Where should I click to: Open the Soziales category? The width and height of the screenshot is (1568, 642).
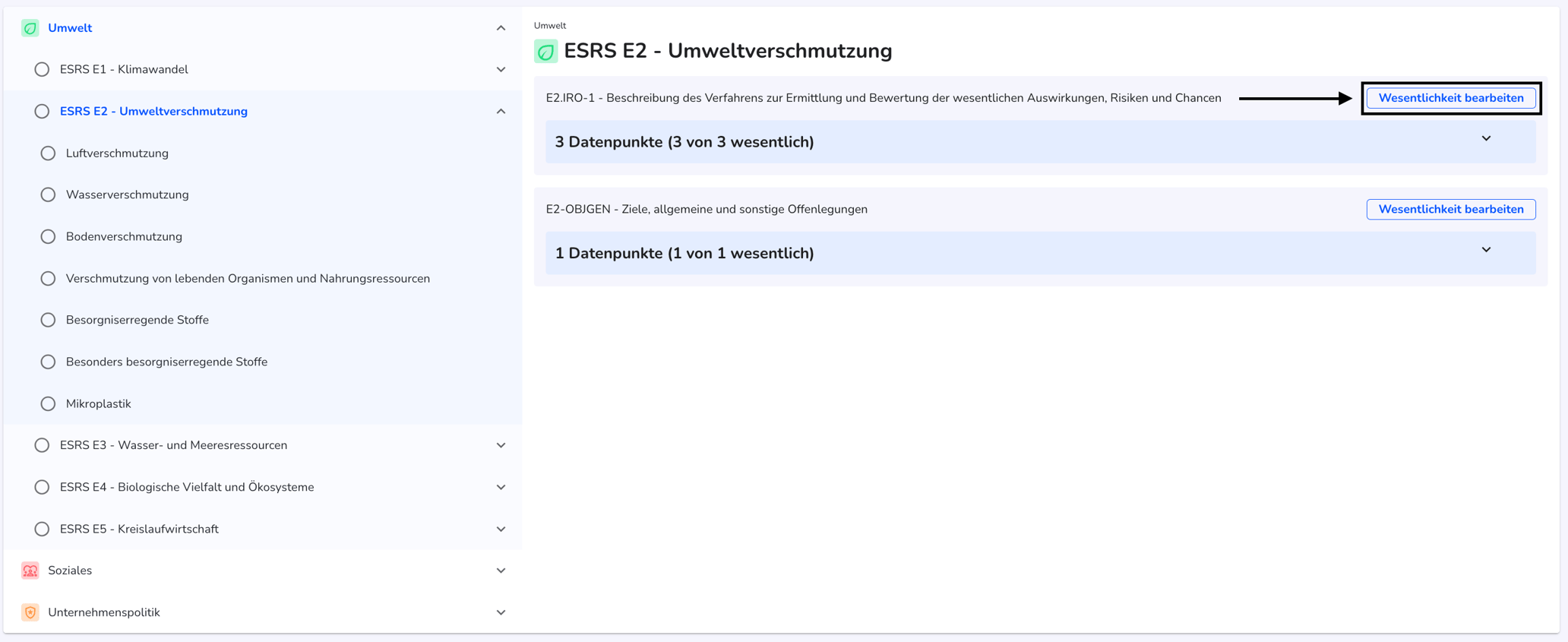click(70, 571)
